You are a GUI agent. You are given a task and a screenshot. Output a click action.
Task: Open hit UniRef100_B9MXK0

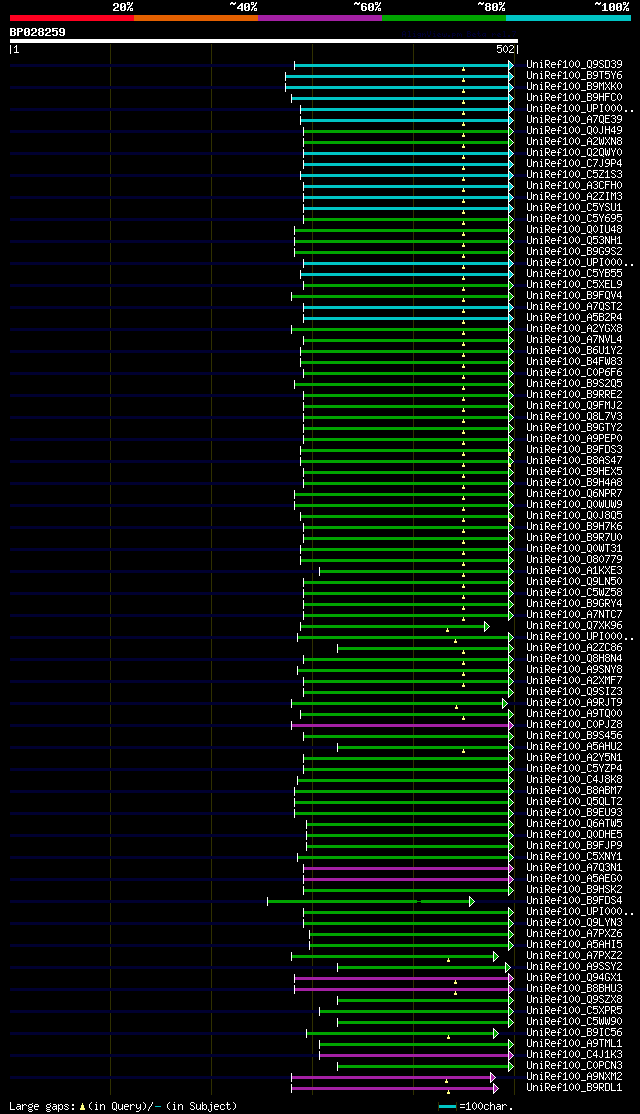574,86
